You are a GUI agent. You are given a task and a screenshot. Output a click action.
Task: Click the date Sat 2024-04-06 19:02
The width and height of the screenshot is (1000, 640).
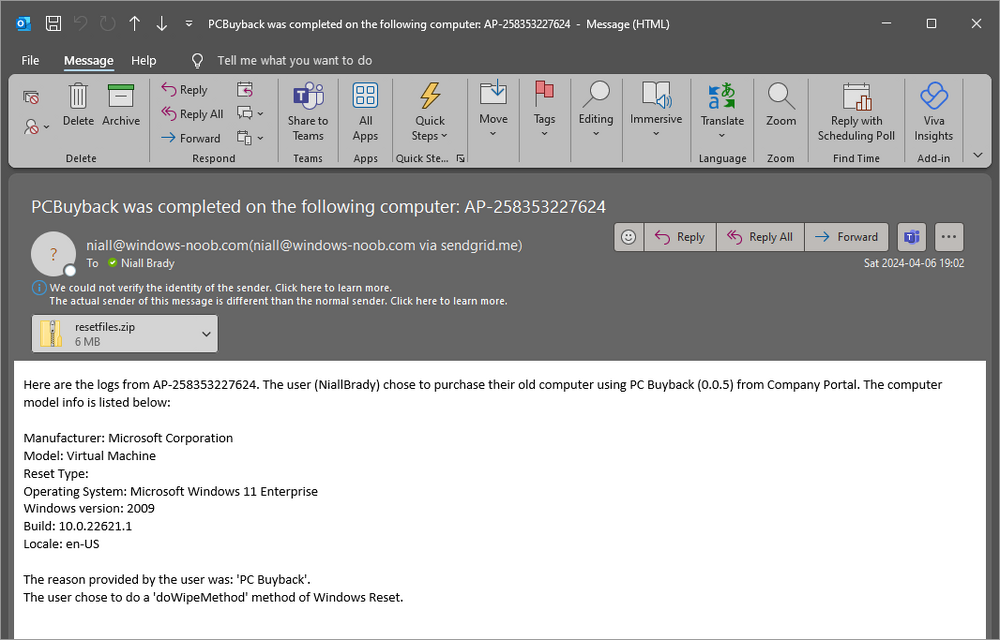[x=914, y=263]
